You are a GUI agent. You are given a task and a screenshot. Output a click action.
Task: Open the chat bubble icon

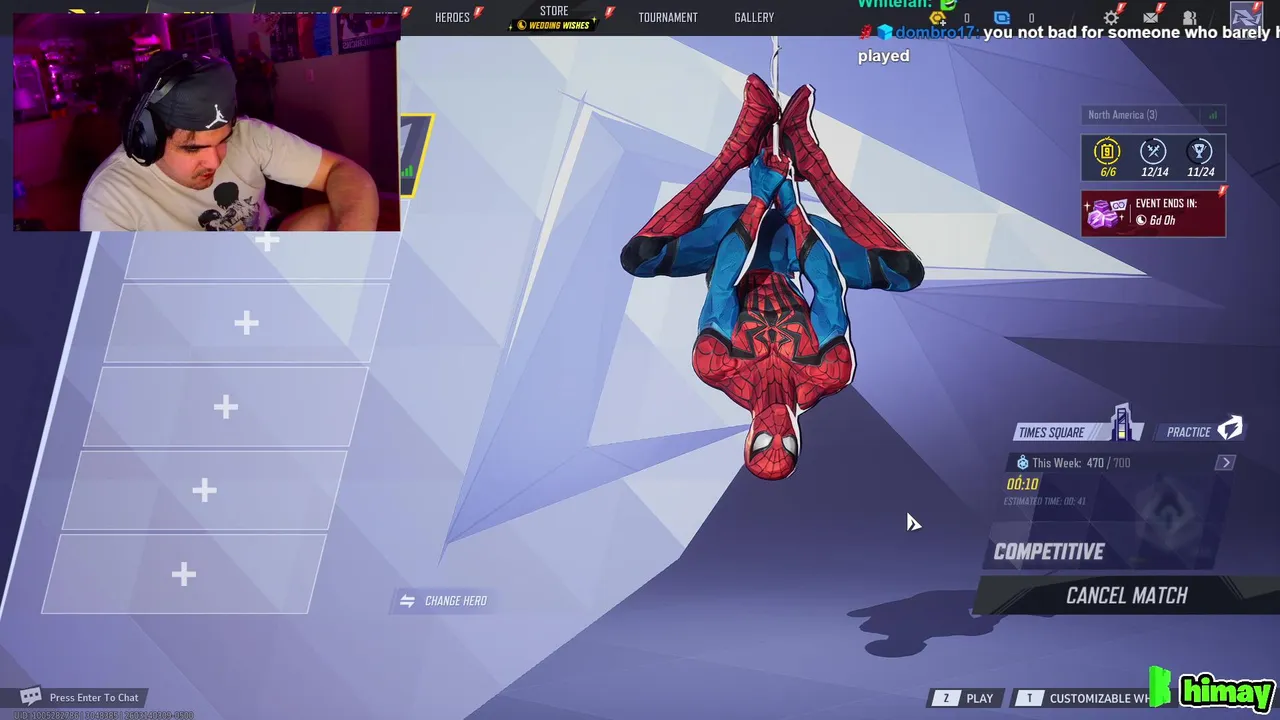[x=31, y=696]
